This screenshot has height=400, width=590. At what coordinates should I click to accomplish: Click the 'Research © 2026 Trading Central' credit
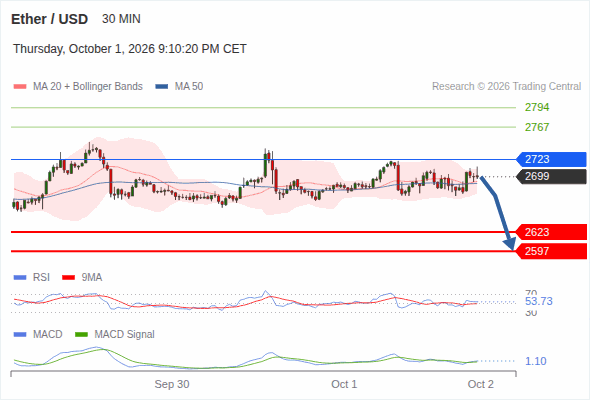[506, 87]
